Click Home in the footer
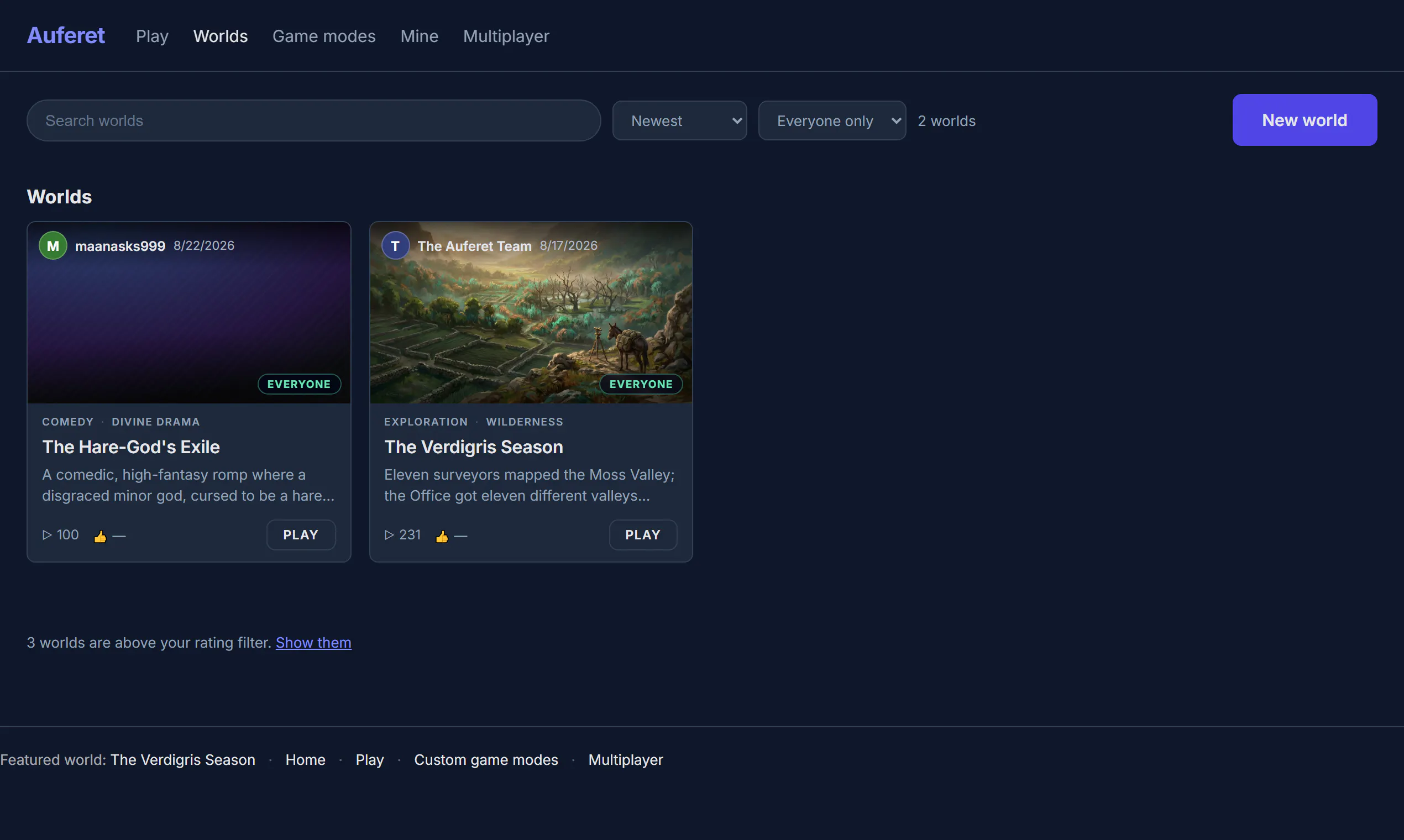The width and height of the screenshot is (1404, 840). click(305, 760)
